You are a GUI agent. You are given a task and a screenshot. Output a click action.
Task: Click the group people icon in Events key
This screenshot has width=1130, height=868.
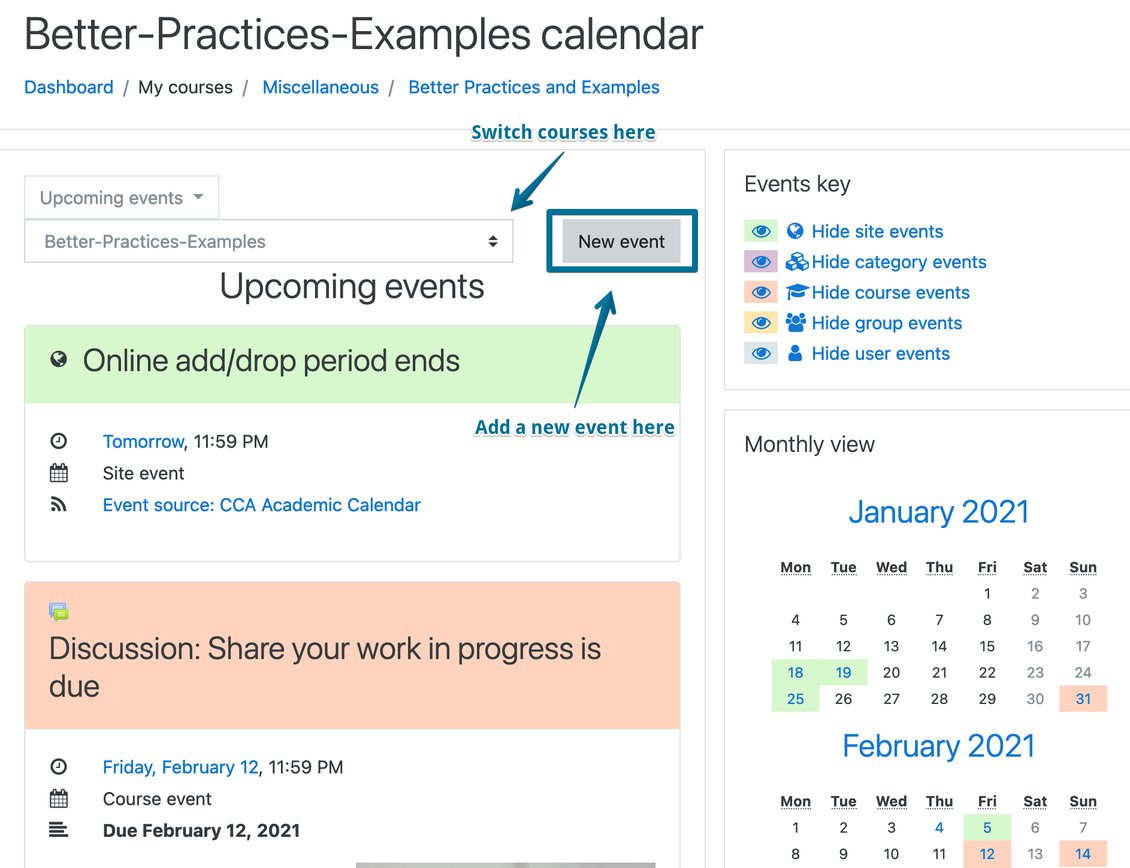pyautogui.click(x=796, y=322)
